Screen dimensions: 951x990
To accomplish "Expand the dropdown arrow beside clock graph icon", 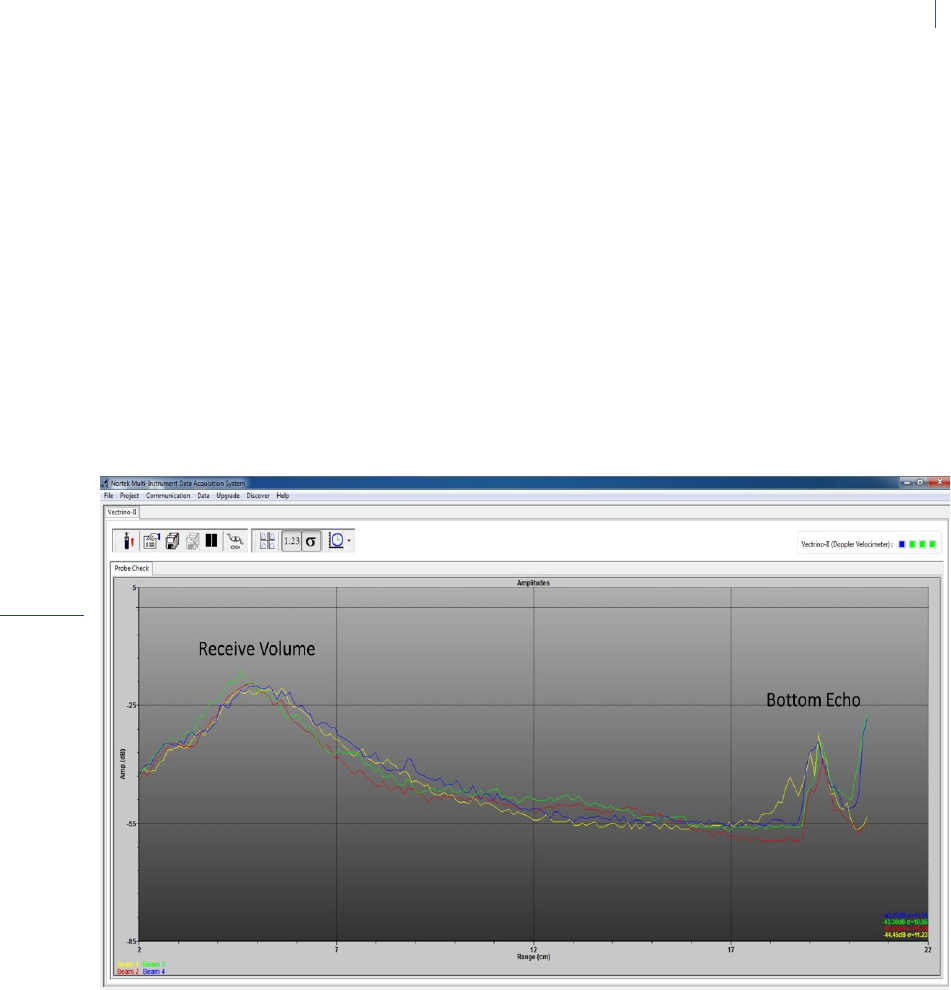I will click(x=349, y=540).
